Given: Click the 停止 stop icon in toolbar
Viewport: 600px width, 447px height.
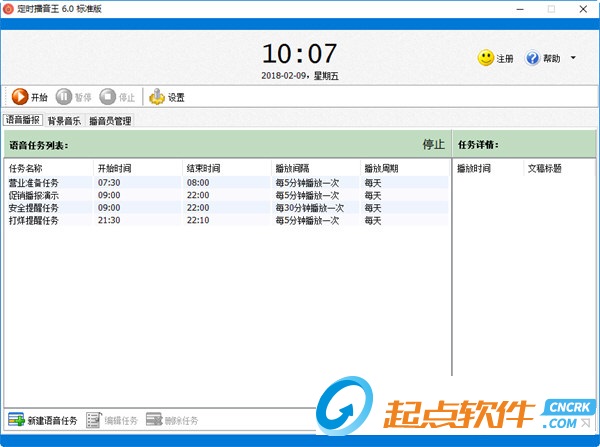Looking at the screenshot, I should [108, 97].
